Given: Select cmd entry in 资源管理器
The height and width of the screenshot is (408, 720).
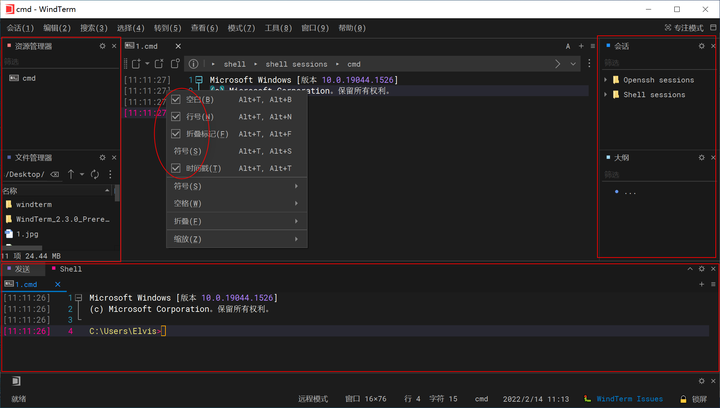Looking at the screenshot, I should 23,78.
